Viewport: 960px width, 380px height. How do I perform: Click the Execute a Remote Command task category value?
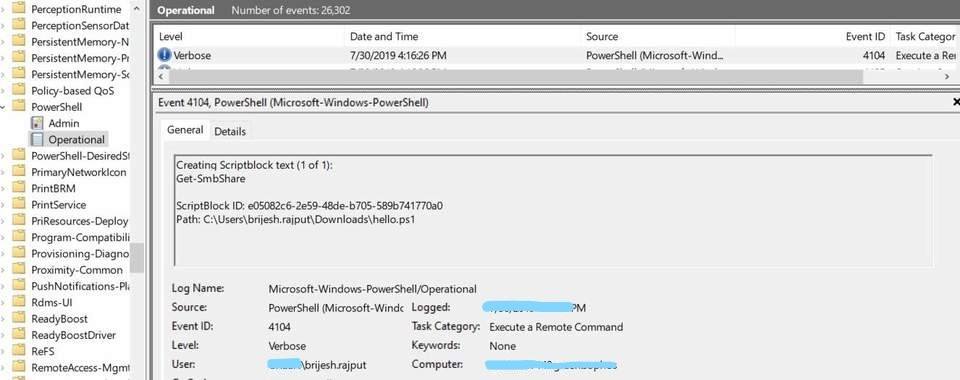(556, 327)
